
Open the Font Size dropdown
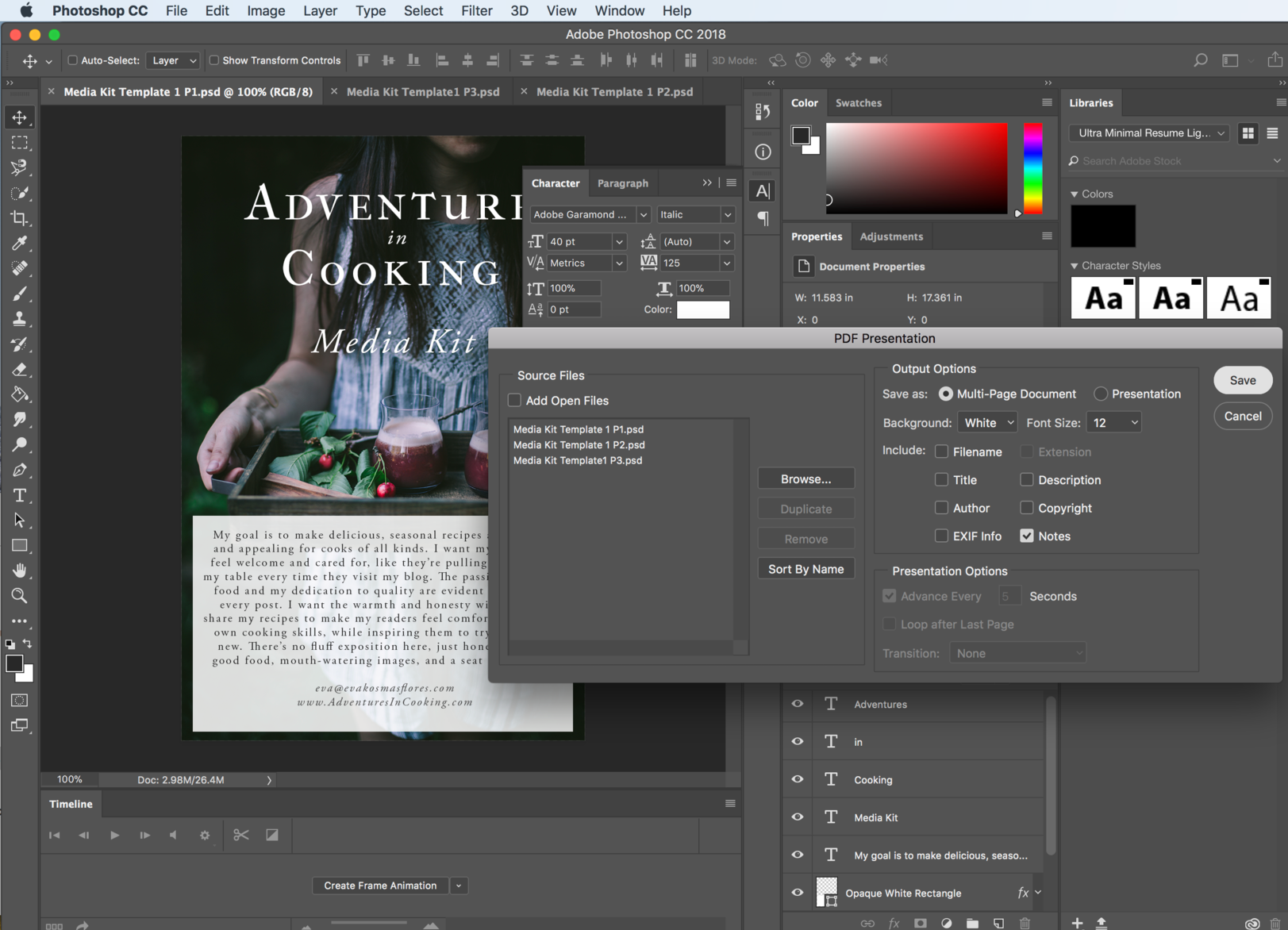click(1114, 423)
